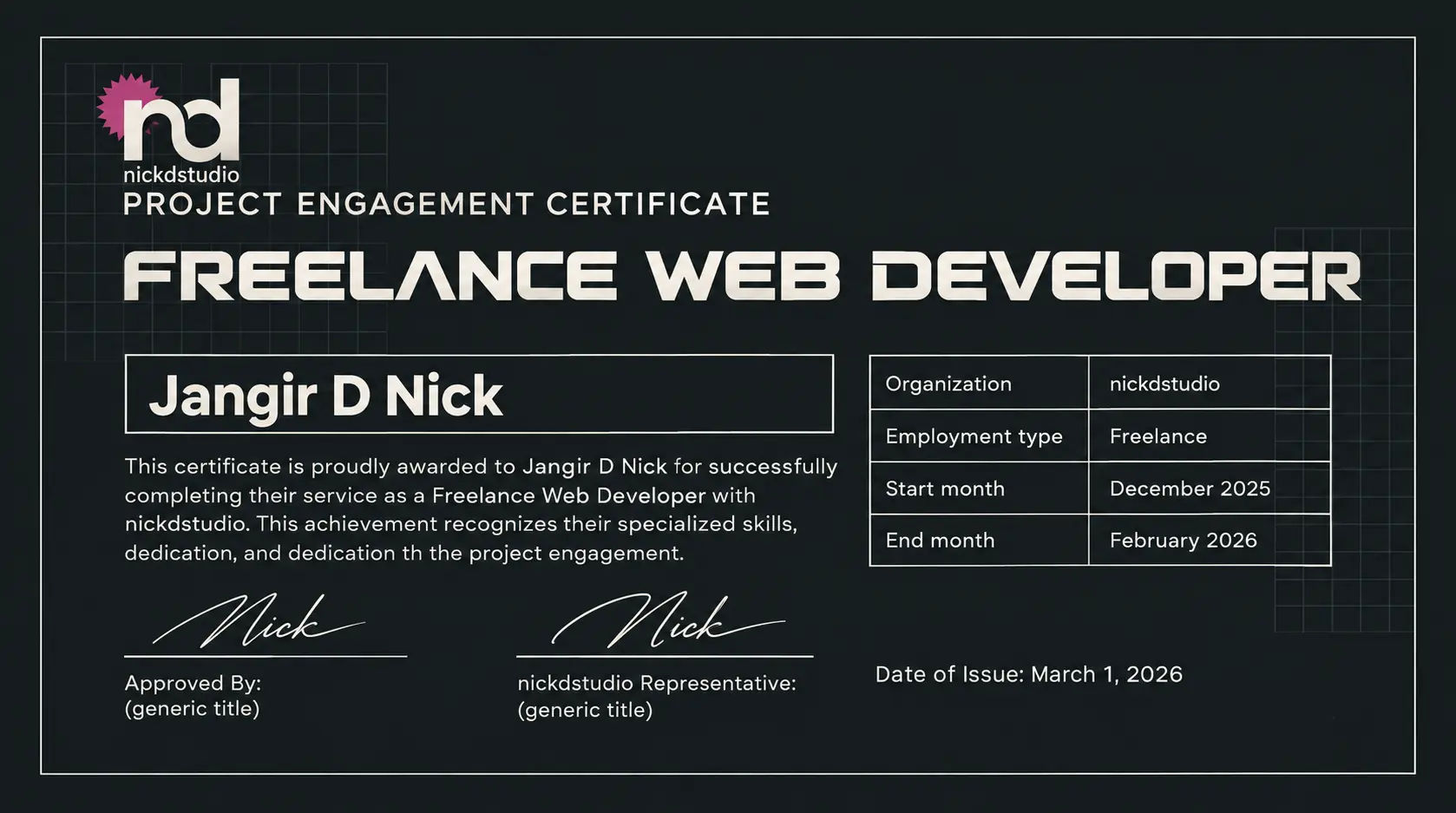Click '(generic title)' under Approved By
Image resolution: width=1456 pixels, height=813 pixels.
point(192,709)
